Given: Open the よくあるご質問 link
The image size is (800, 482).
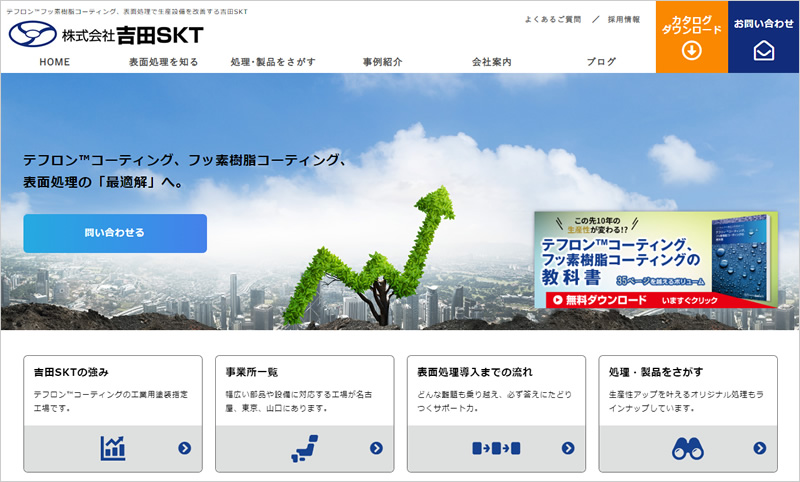Looking at the screenshot, I should pyautogui.click(x=553, y=19).
